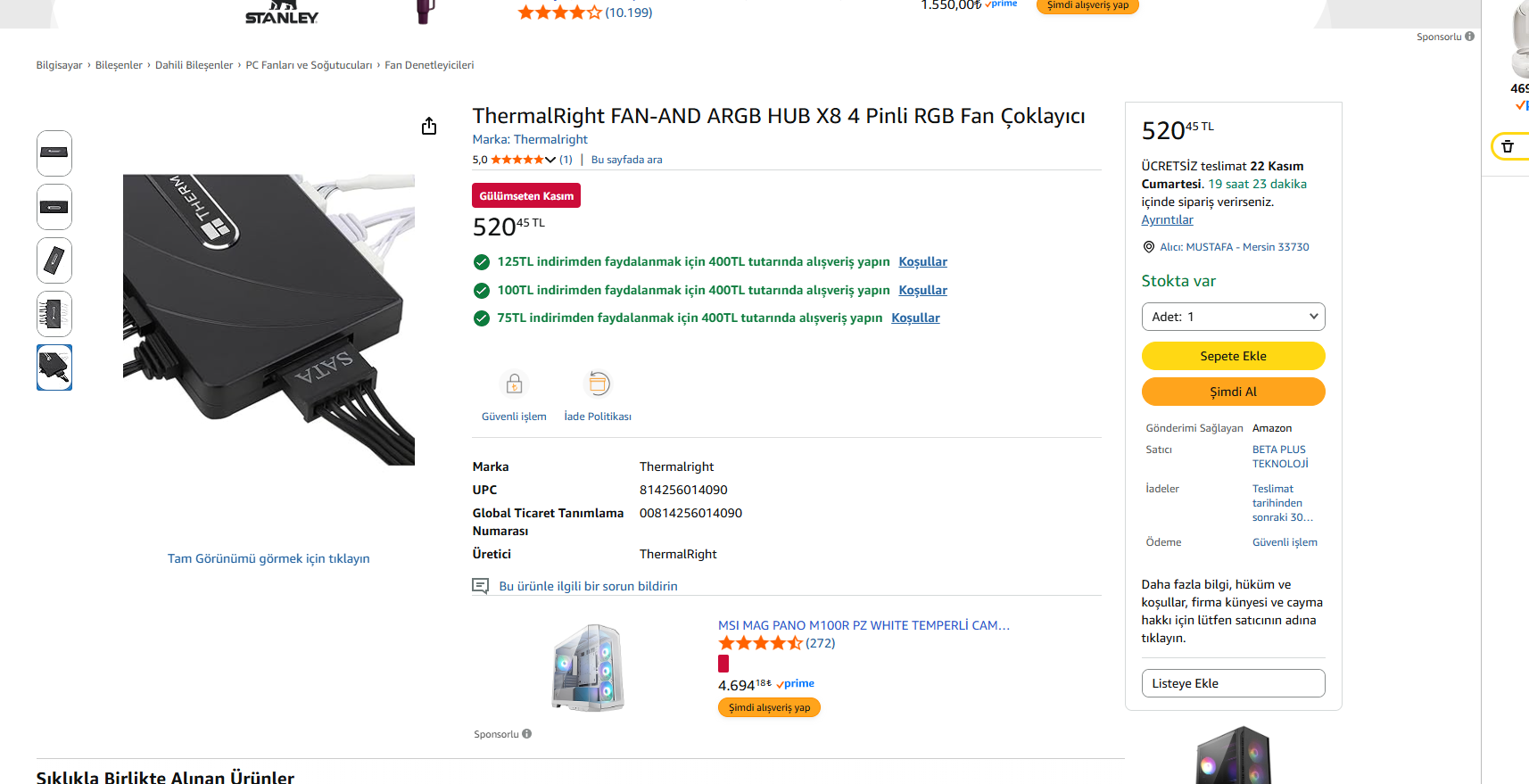Click the location pin delivery icon
The height and width of the screenshot is (784, 1529).
pyautogui.click(x=1148, y=247)
